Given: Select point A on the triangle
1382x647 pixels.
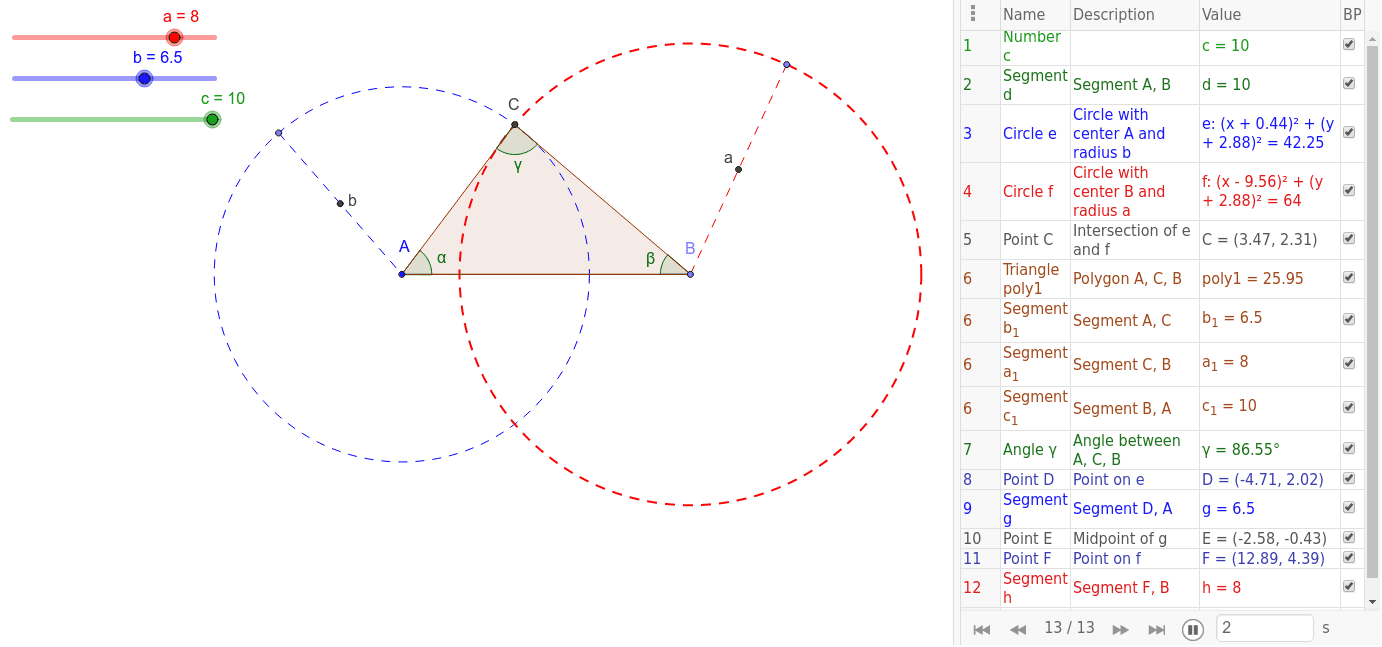Looking at the screenshot, I should pyautogui.click(x=401, y=274).
